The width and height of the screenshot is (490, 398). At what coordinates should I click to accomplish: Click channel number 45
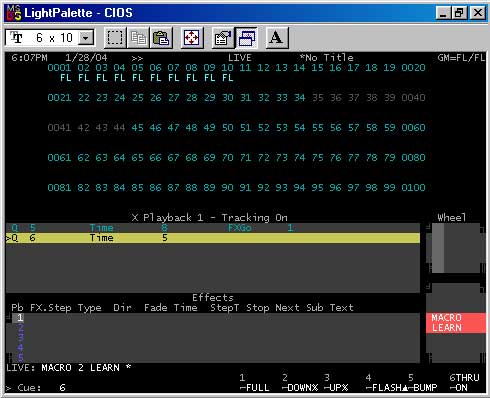(x=137, y=128)
